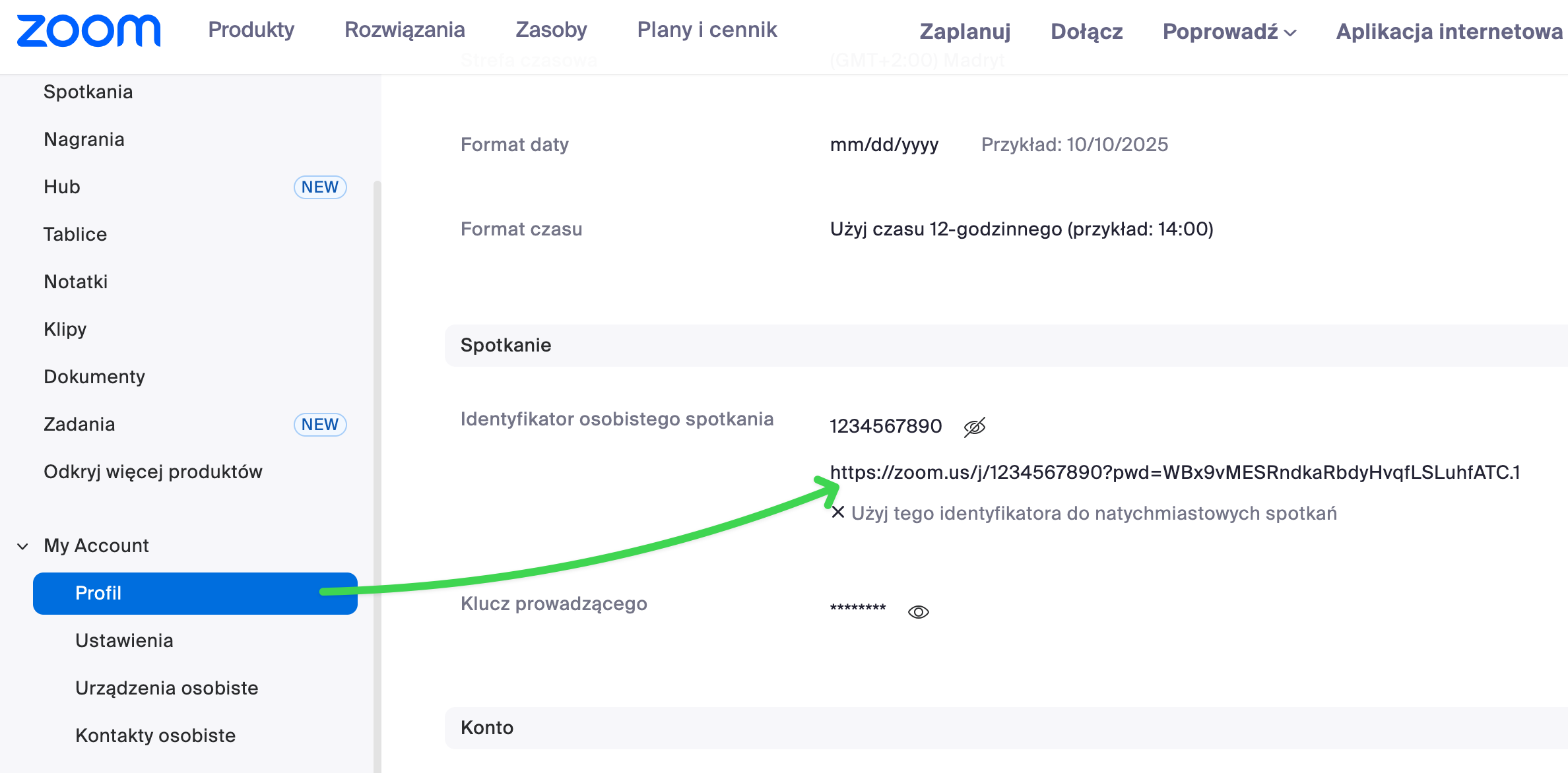Hide the personal meeting ID

click(x=974, y=427)
